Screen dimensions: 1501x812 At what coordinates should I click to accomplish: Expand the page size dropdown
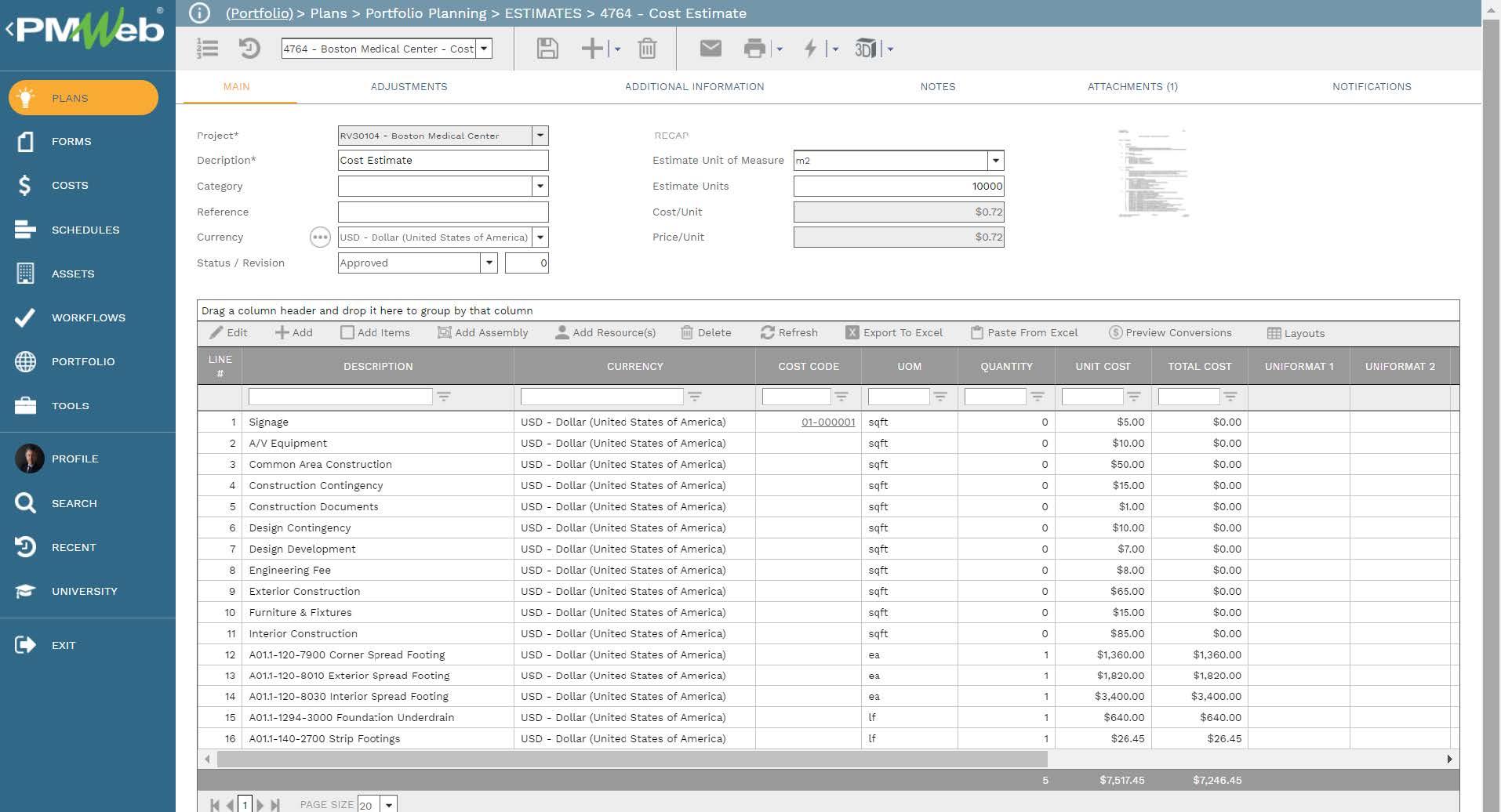388,805
